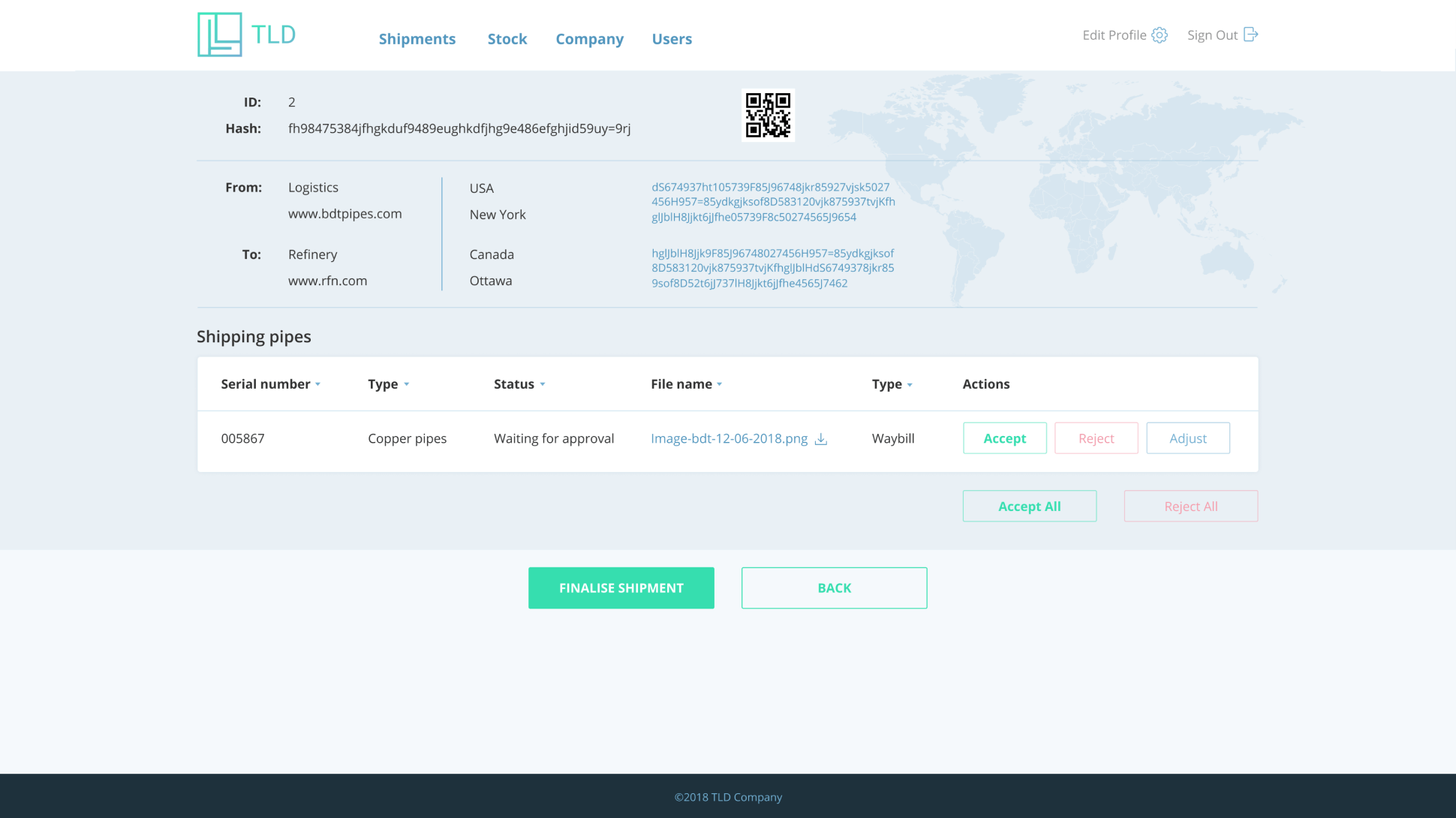This screenshot has height=818, width=1456.
Task: Open the Serial number sort dropdown
Action: [x=318, y=384]
